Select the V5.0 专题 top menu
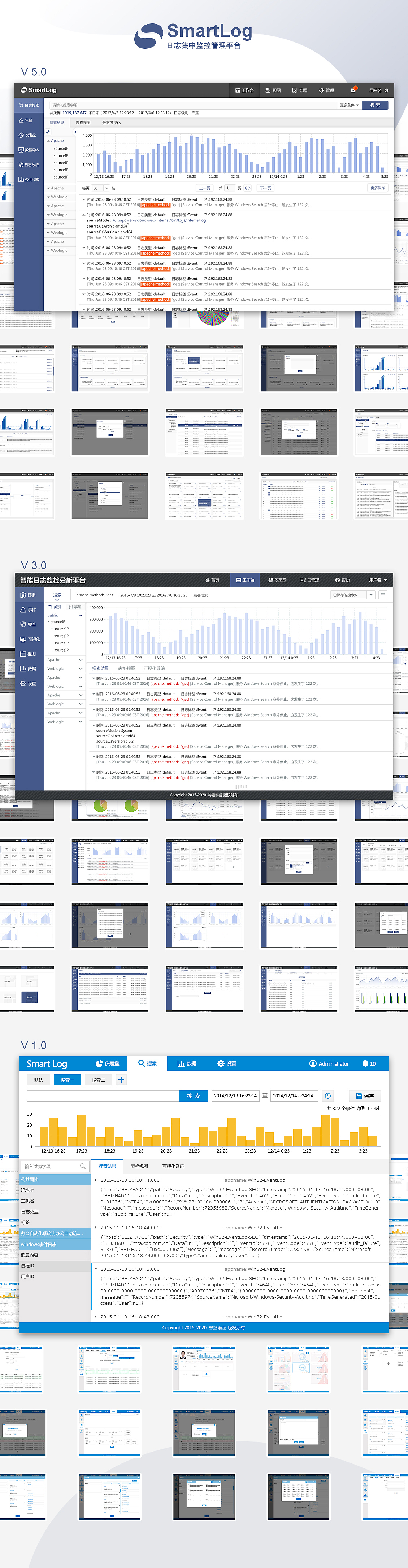This screenshot has width=408, height=1568. click(x=299, y=90)
